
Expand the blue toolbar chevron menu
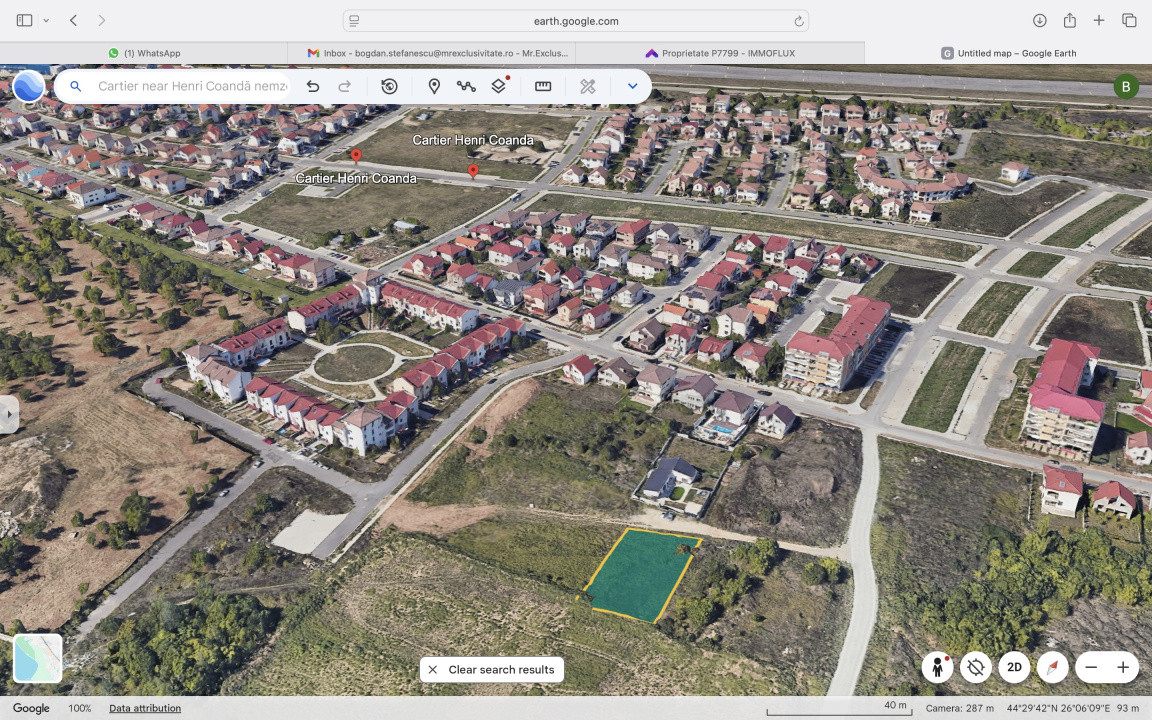(632, 87)
